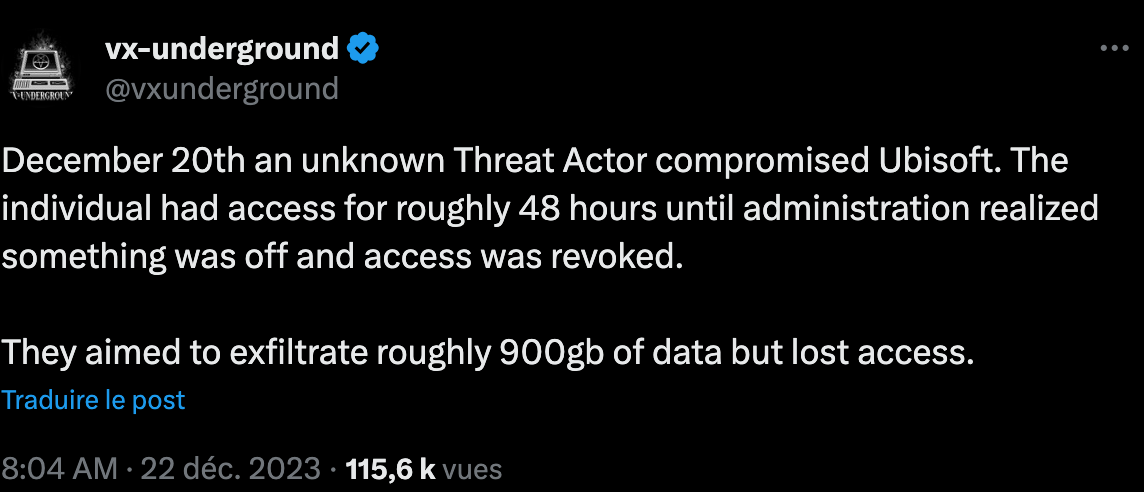
Task: Open the three-dot More options menu
Action: point(1114,48)
